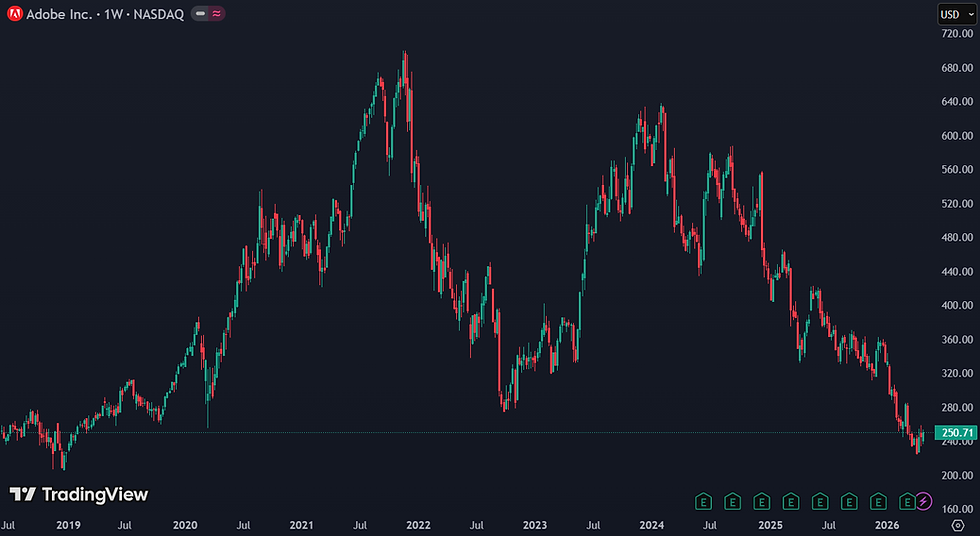Screen dimensions: 980x536
Task: Click the 2019 time axis label
Action: (x=68, y=525)
